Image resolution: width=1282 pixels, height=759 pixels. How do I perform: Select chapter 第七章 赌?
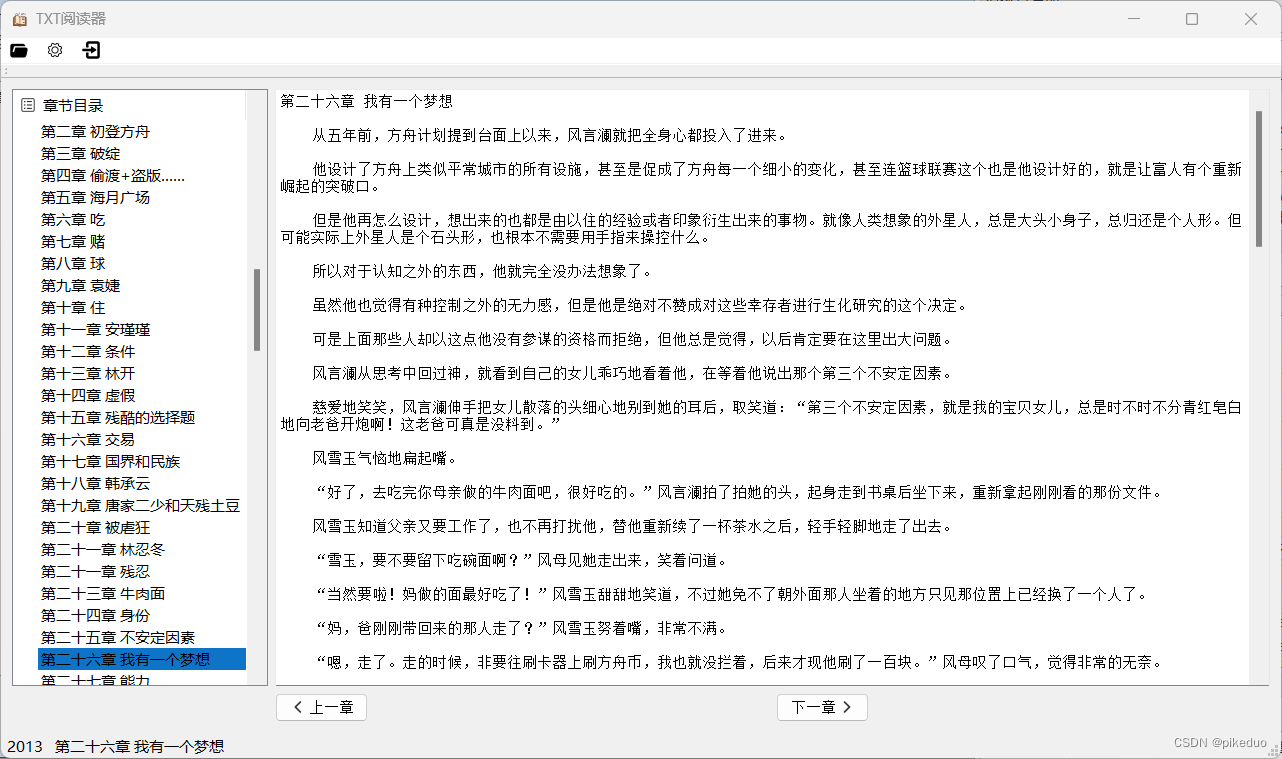click(x=73, y=242)
